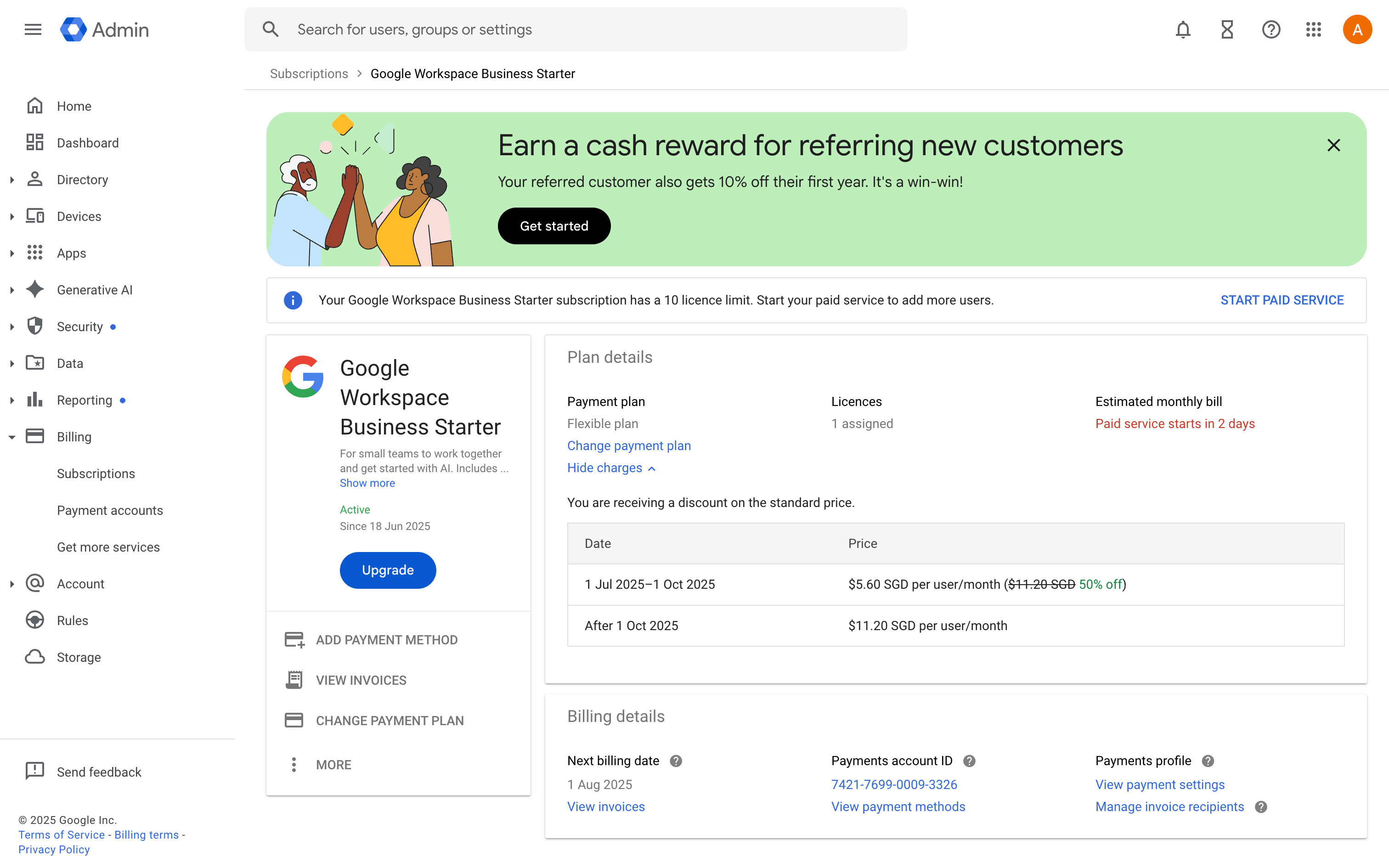Open the Google apps grid icon

(1313, 29)
